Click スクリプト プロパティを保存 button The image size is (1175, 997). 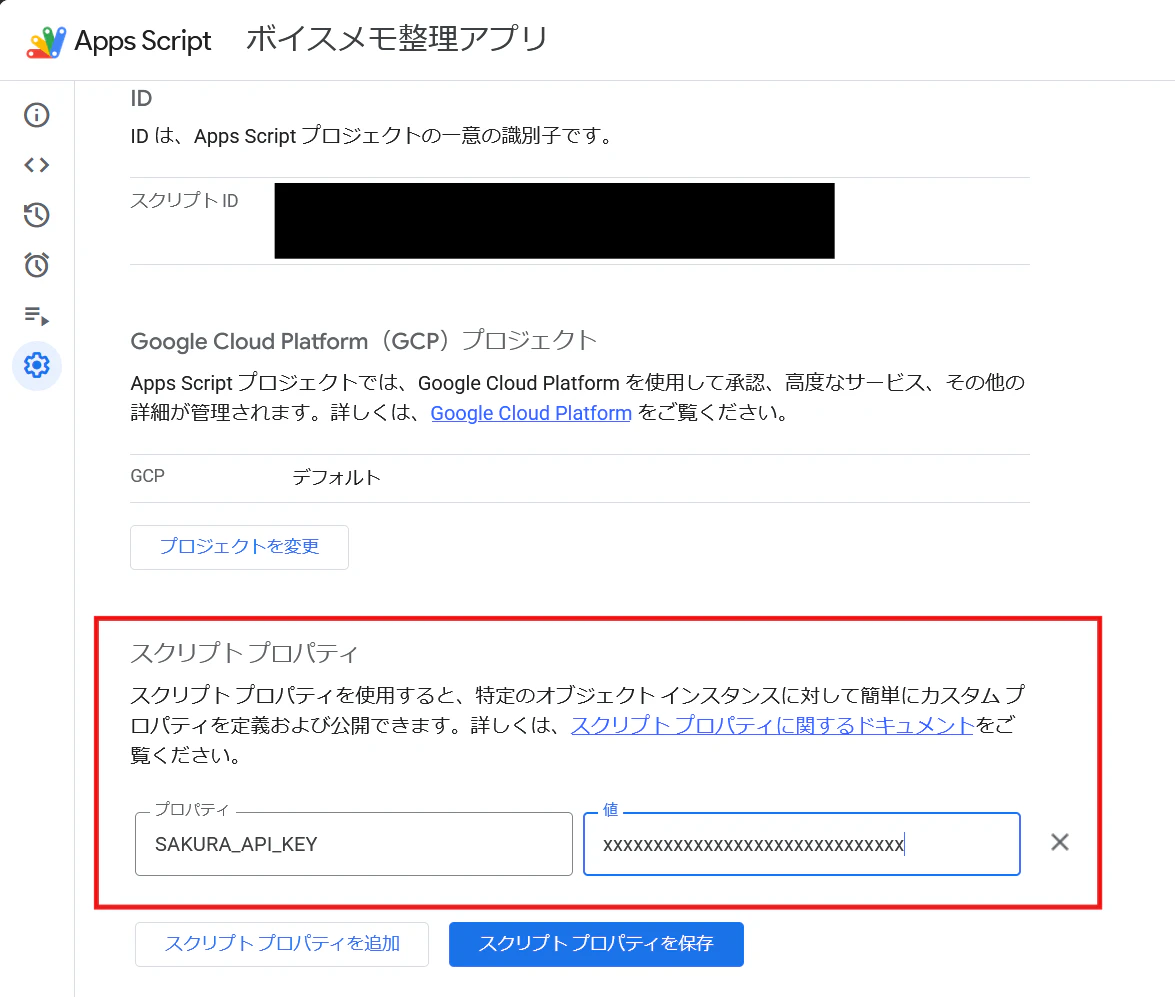click(x=596, y=944)
